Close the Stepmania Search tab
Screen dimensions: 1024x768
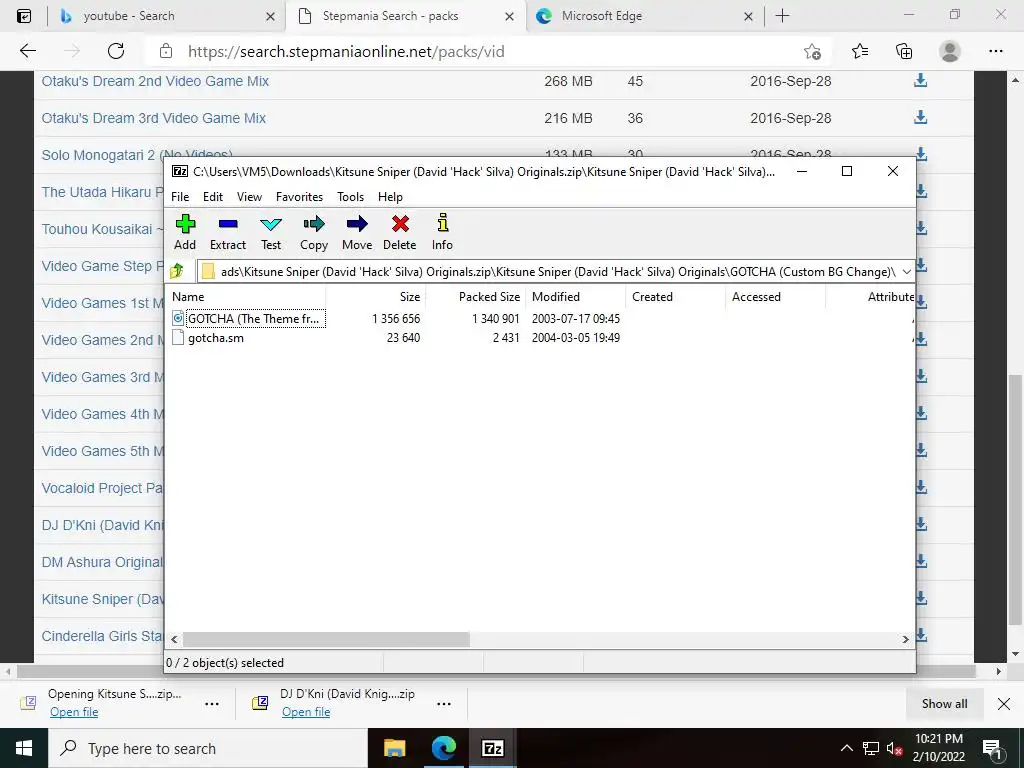pos(509,17)
